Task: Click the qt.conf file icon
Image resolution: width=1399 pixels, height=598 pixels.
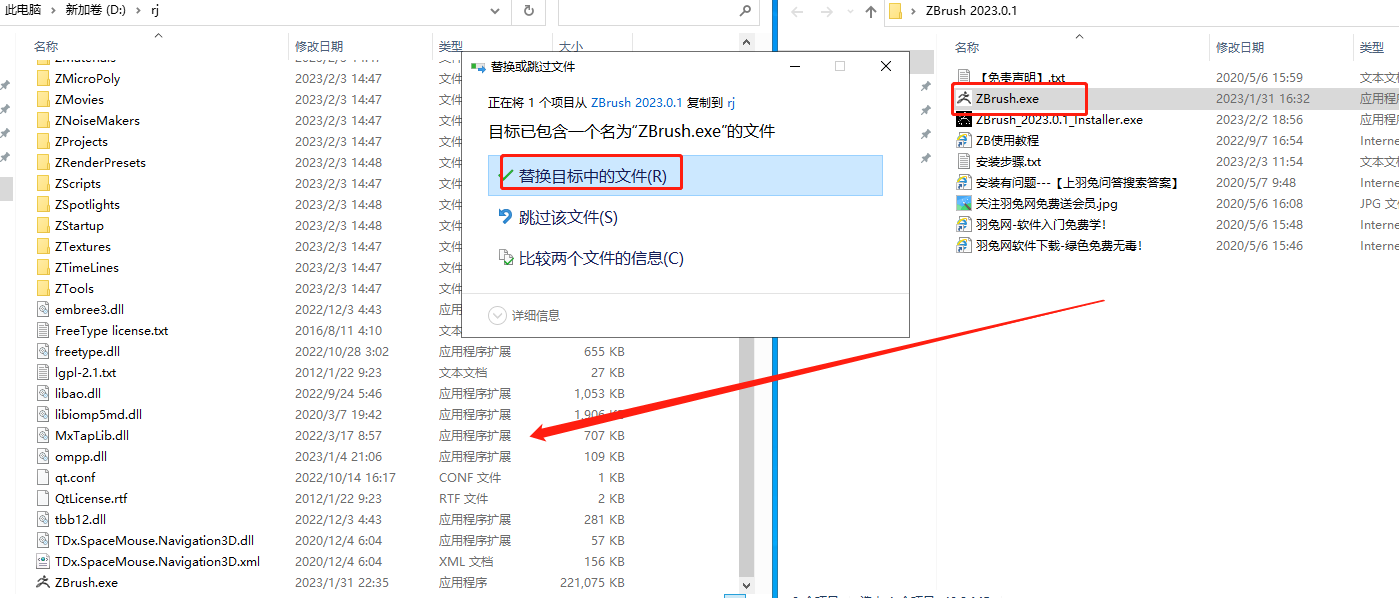Action: click(x=43, y=477)
